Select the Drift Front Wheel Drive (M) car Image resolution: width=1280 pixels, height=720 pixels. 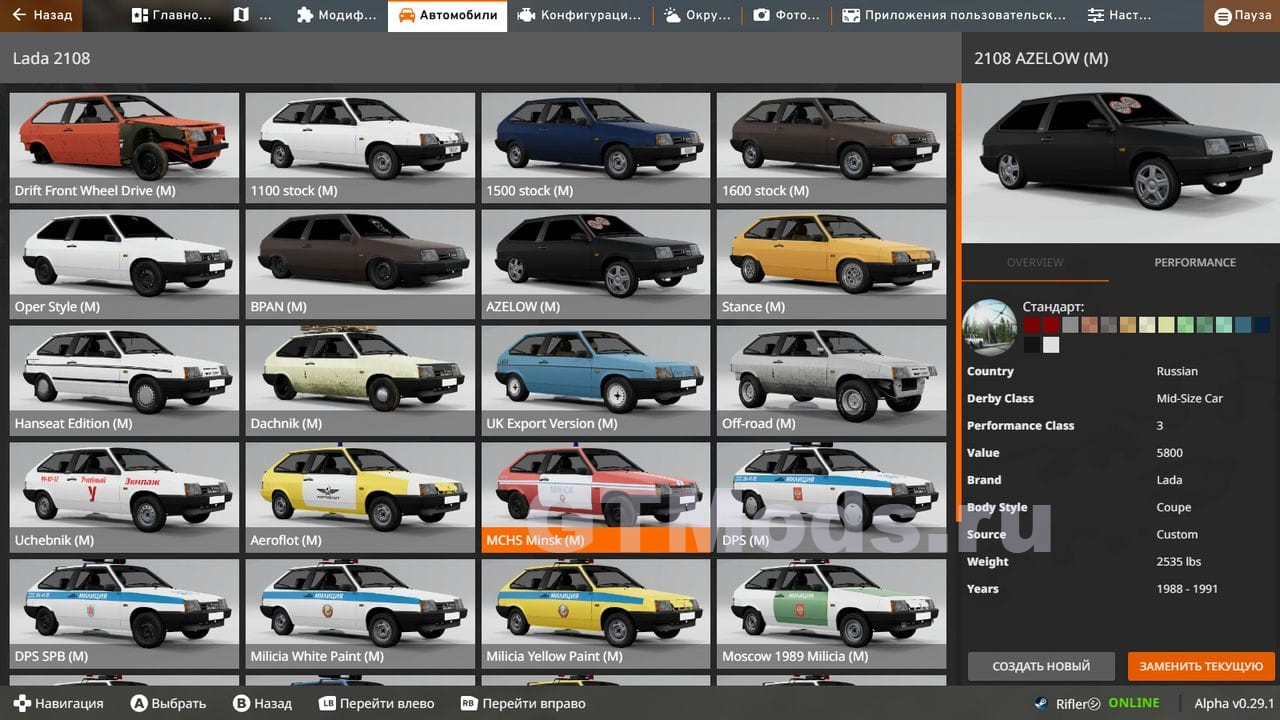point(124,147)
